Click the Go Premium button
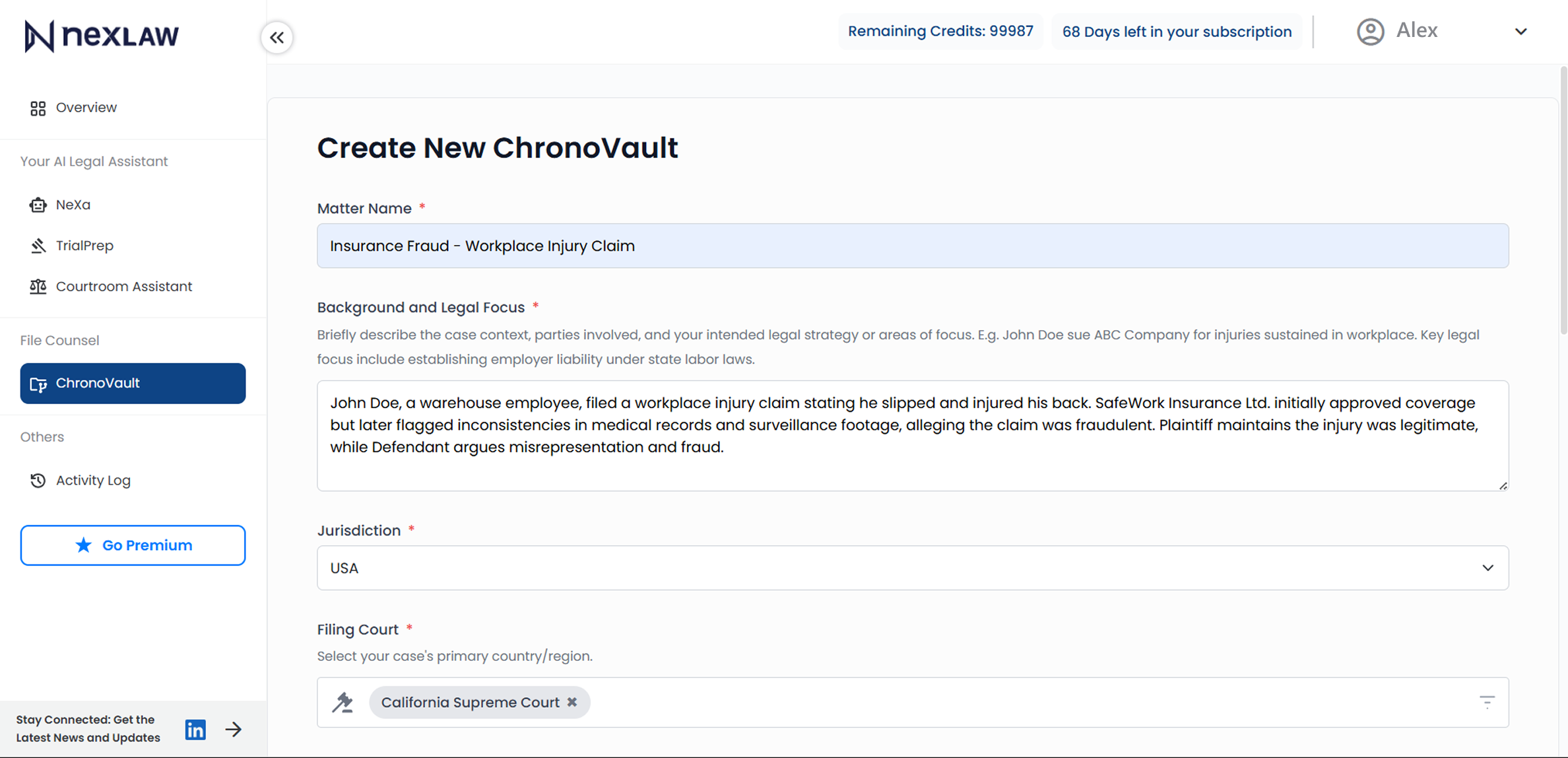The width and height of the screenshot is (1568, 758). (x=133, y=545)
